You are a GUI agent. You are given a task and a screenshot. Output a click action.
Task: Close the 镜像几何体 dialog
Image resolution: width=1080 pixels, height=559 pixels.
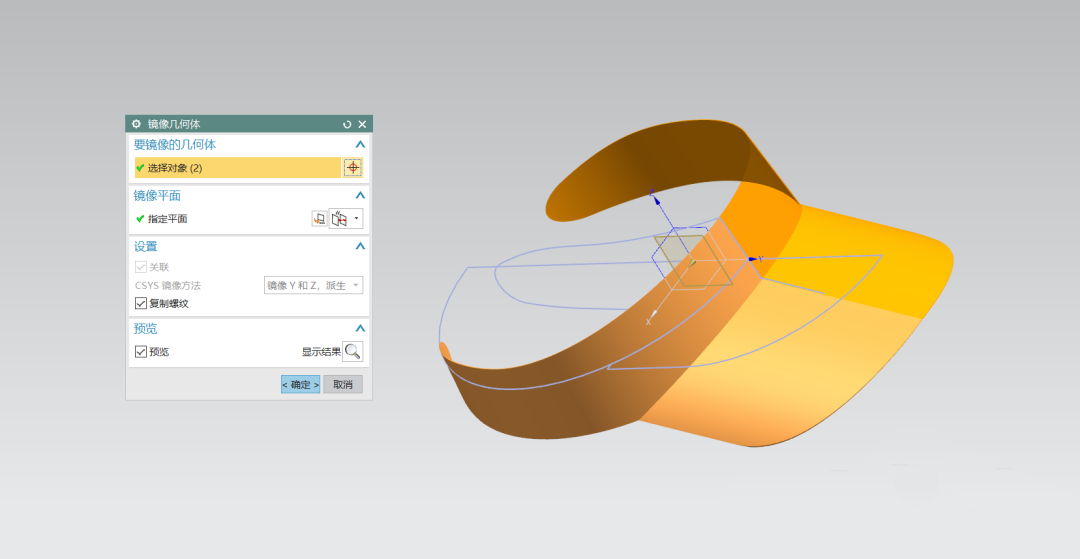[362, 124]
